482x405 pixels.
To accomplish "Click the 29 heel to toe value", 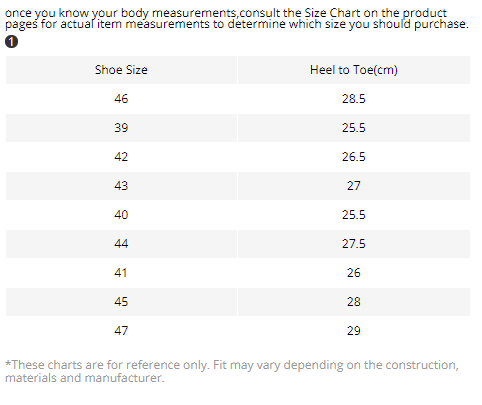I will (x=354, y=331).
